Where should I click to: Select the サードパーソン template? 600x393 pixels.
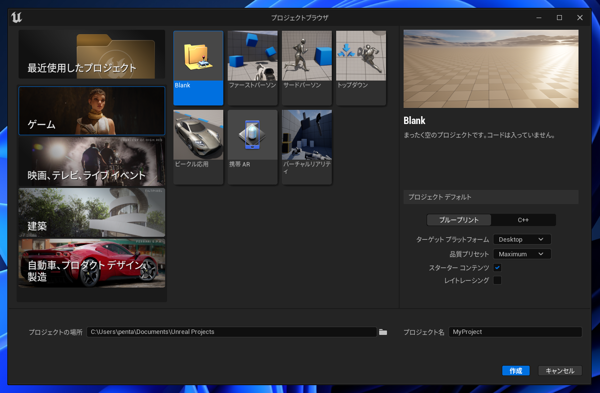(x=307, y=68)
